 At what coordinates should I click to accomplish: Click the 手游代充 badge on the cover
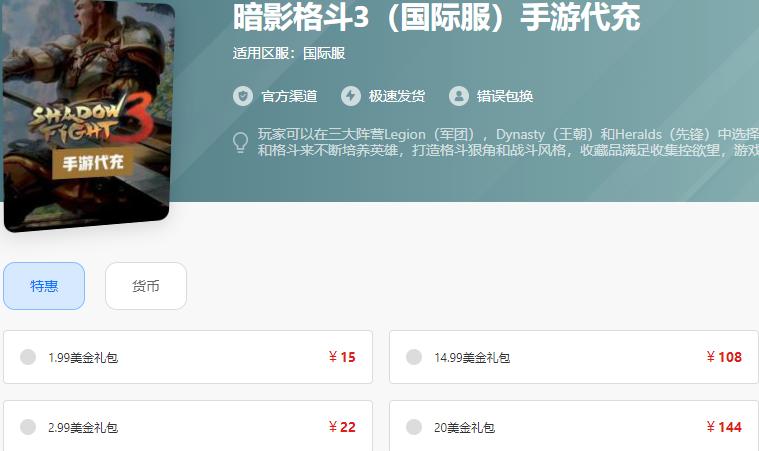(92, 163)
